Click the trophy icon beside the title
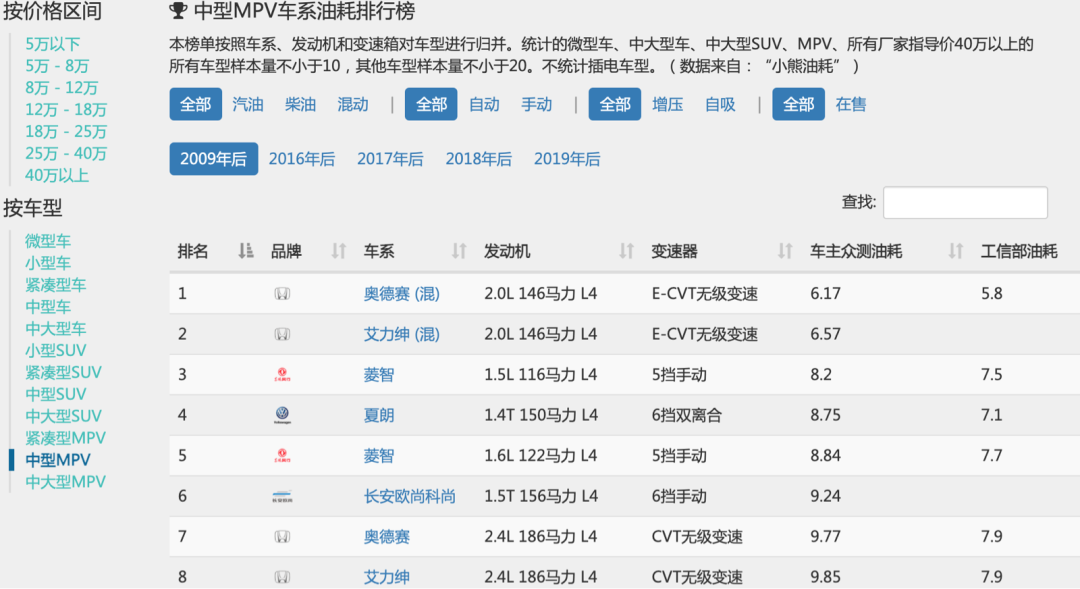 pos(178,11)
